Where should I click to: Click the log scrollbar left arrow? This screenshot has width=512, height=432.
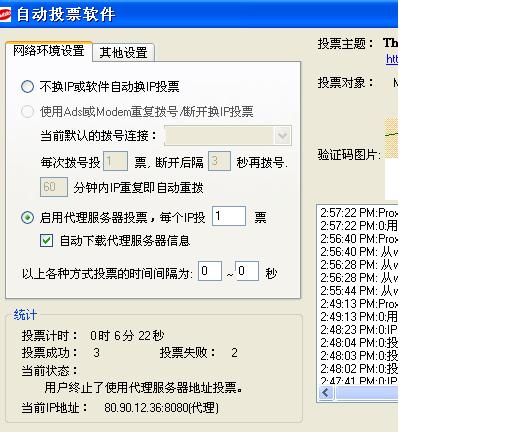click(326, 393)
